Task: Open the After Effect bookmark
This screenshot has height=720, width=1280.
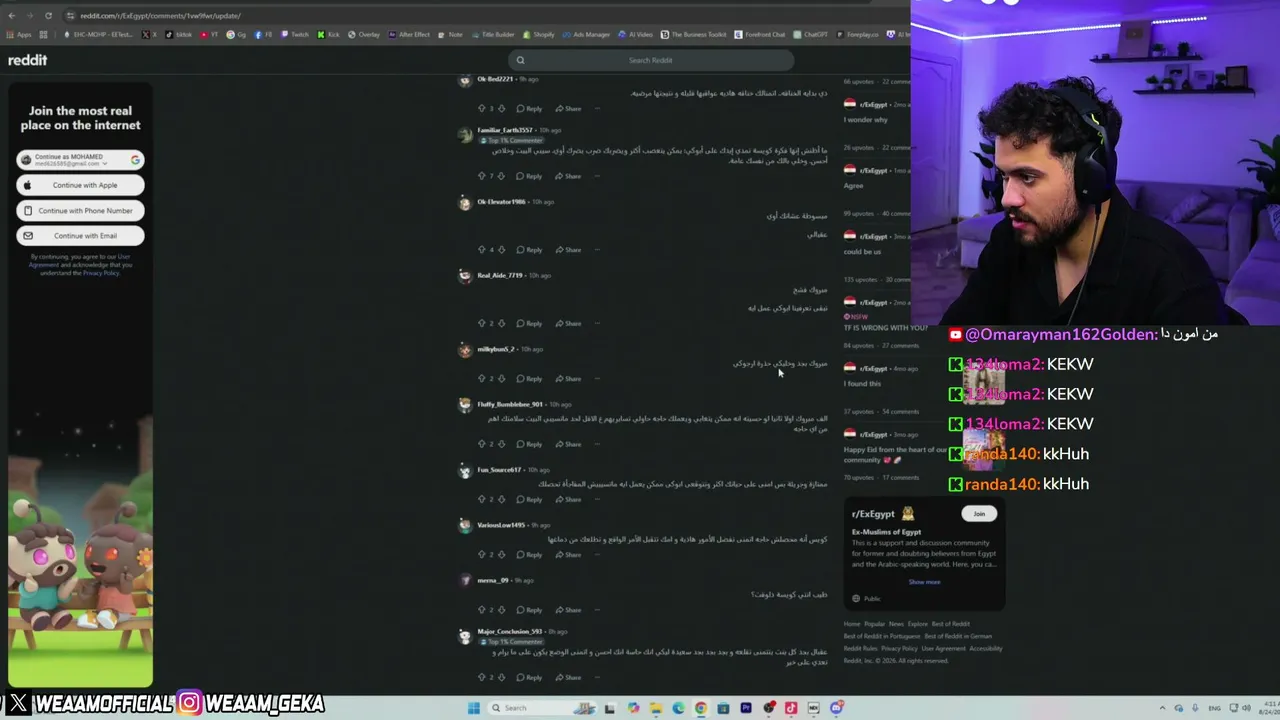Action: pyautogui.click(x=410, y=35)
